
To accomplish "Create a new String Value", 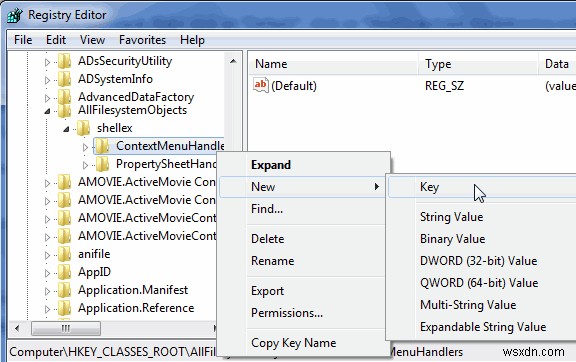I will click(x=482, y=217).
